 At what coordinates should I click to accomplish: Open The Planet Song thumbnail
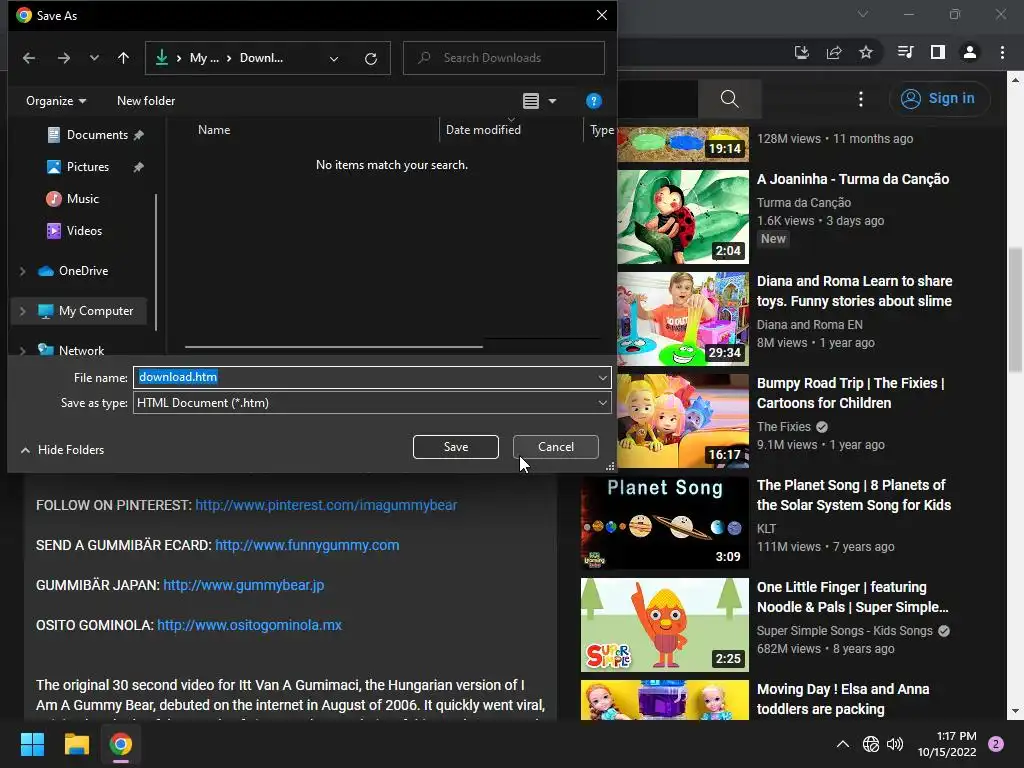(665, 523)
